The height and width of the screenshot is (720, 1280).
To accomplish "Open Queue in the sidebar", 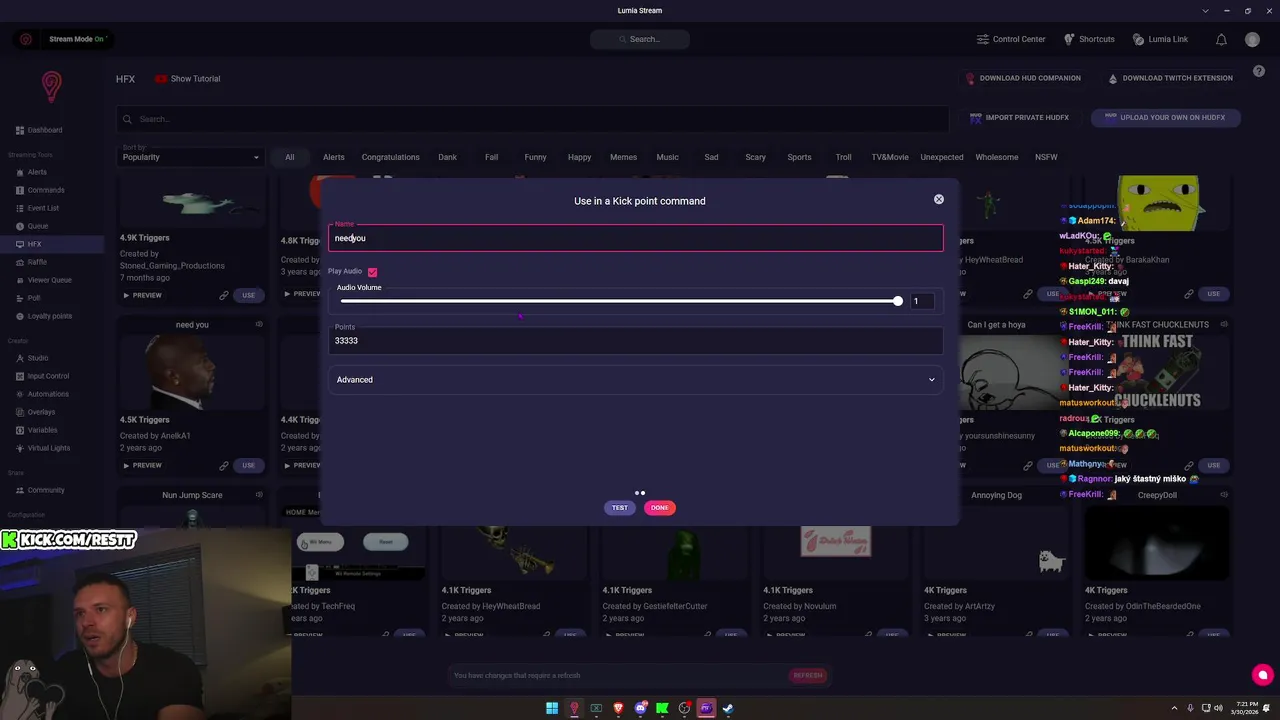I will (x=32, y=226).
